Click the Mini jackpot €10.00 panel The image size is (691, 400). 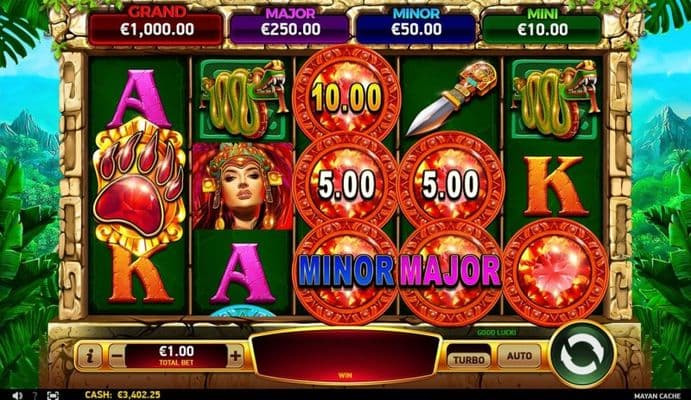542,29
